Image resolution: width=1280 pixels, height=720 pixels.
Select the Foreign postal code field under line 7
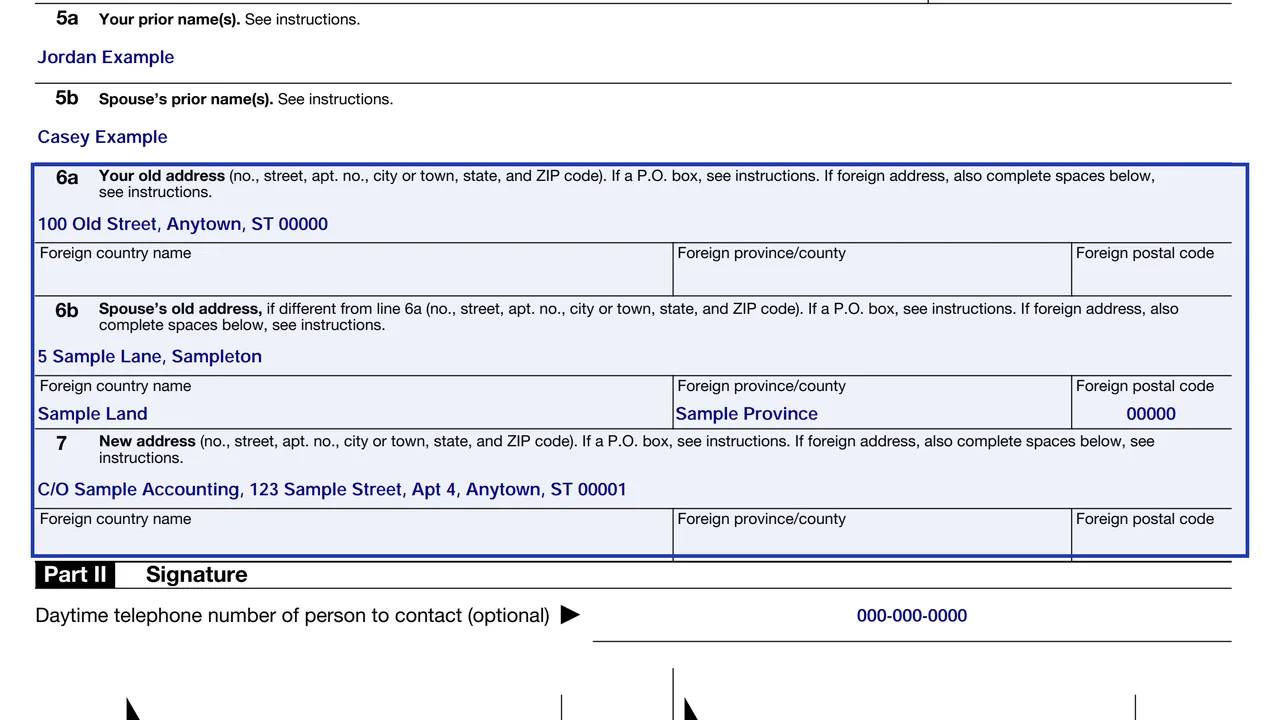(x=1151, y=544)
